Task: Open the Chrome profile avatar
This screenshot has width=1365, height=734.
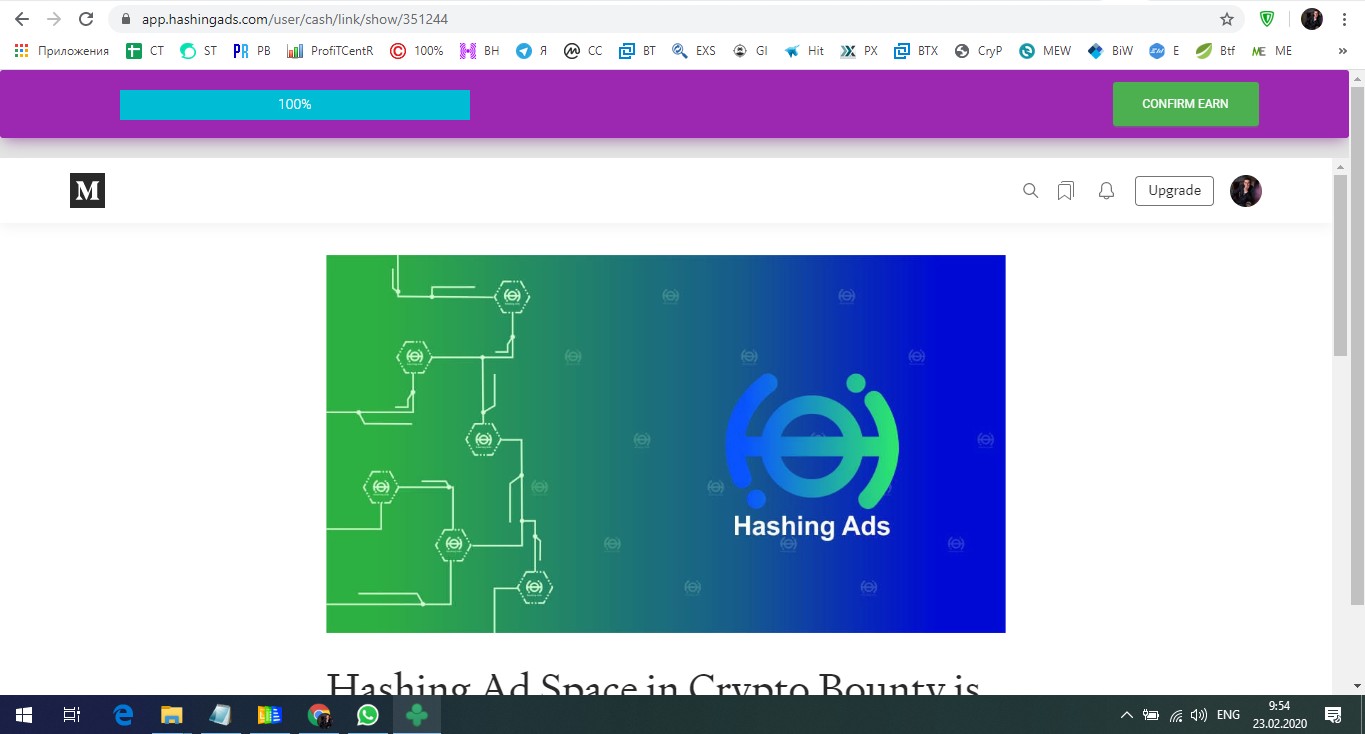Action: 1311,19
